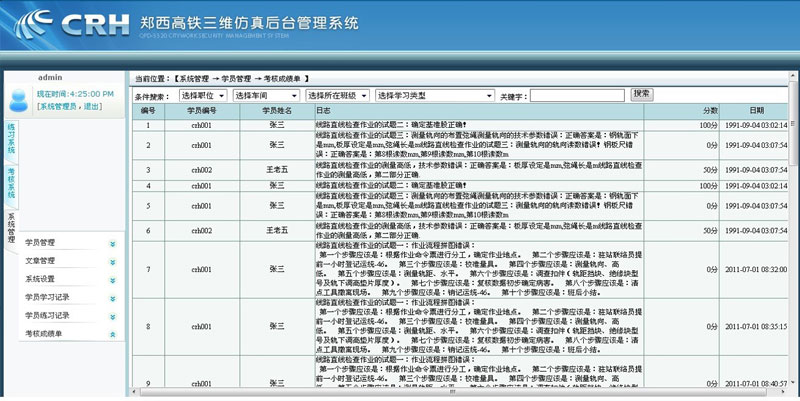Click the 编号 column header
This screenshot has height=401, width=800.
point(148,111)
